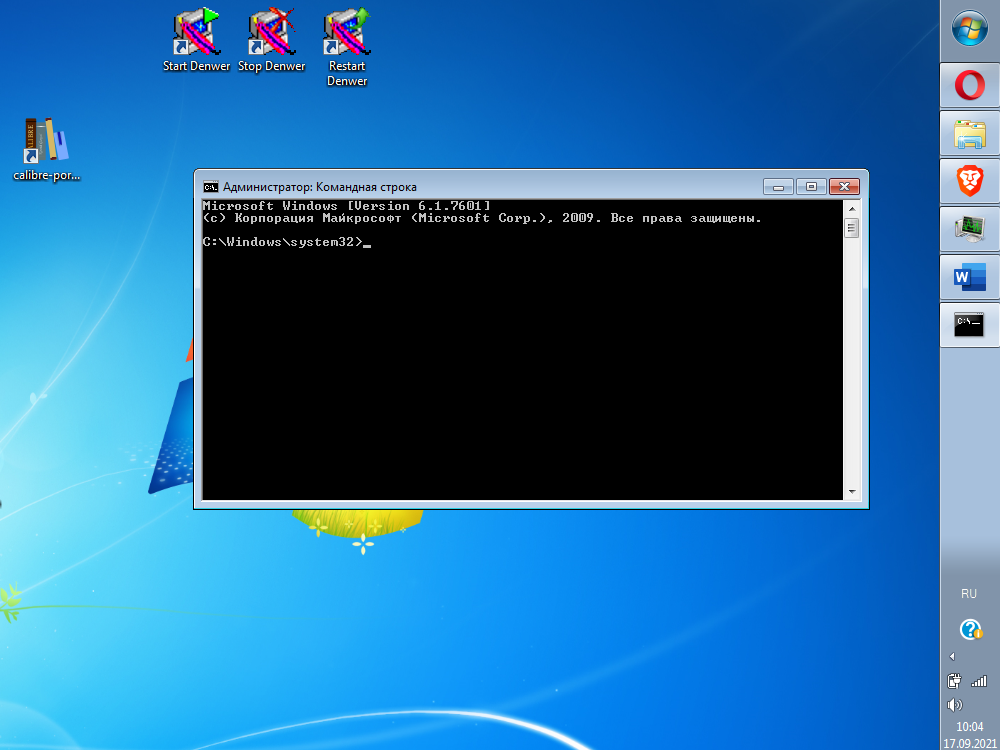Viewport: 1000px width, 750px height.
Task: Switch the RU input language indicator
Action: [968, 594]
